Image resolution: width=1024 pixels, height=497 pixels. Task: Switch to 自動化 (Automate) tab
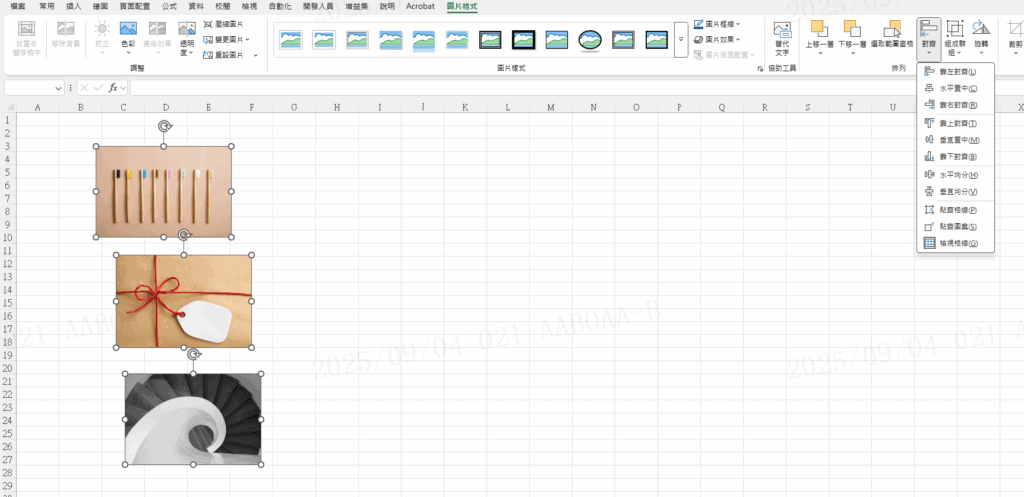(280, 7)
